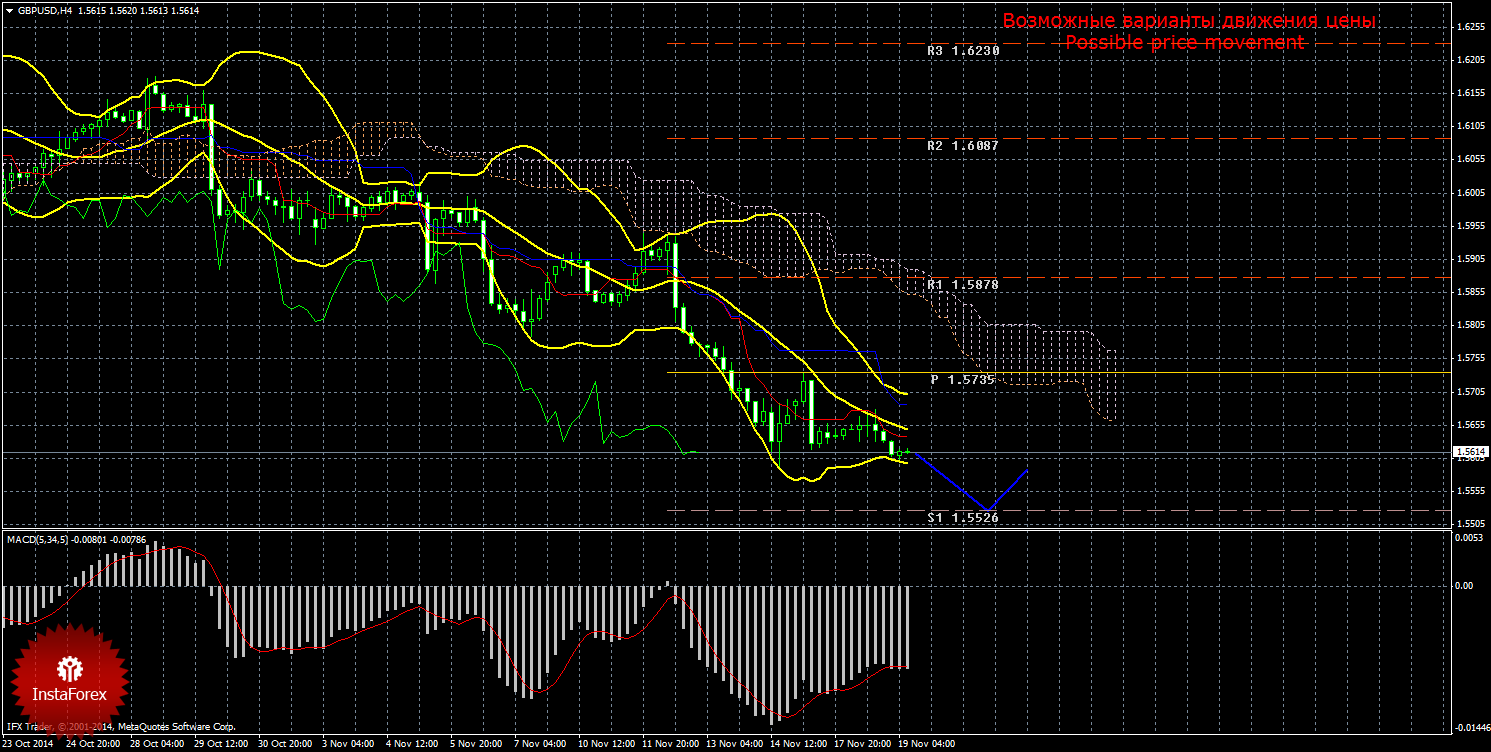Click price axis value 1.5555

click(1470, 491)
